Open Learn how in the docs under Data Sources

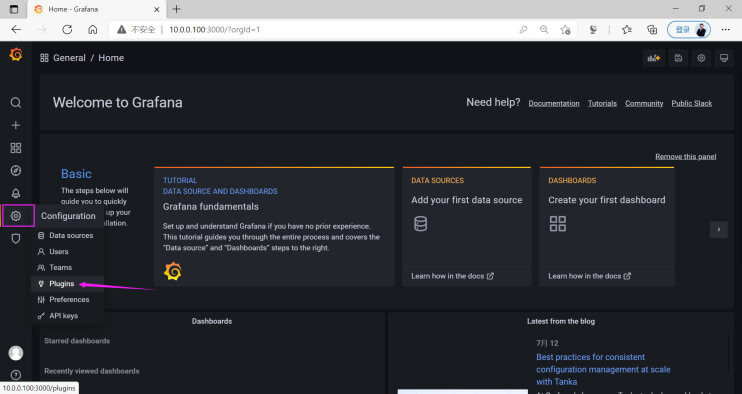pyautogui.click(x=452, y=276)
